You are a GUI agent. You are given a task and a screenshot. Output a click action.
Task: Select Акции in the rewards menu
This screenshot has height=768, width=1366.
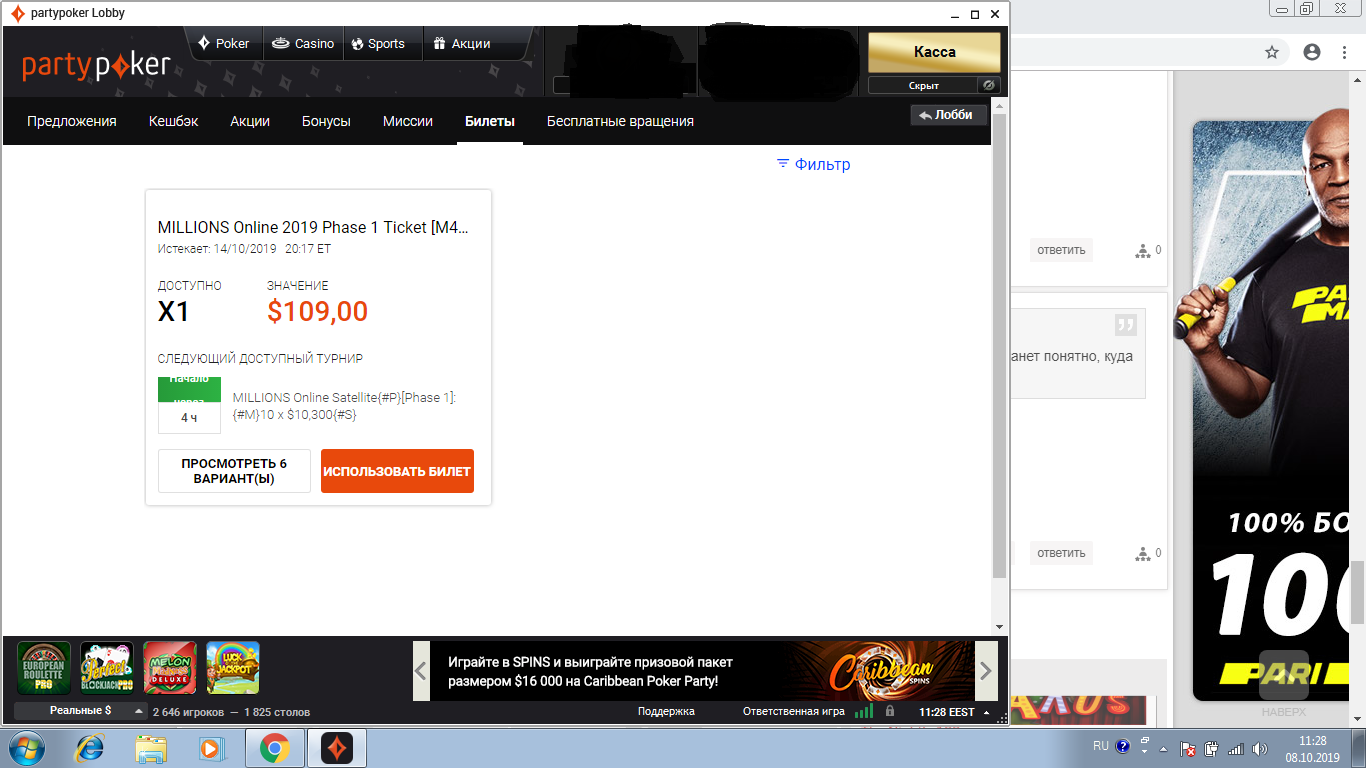(250, 121)
